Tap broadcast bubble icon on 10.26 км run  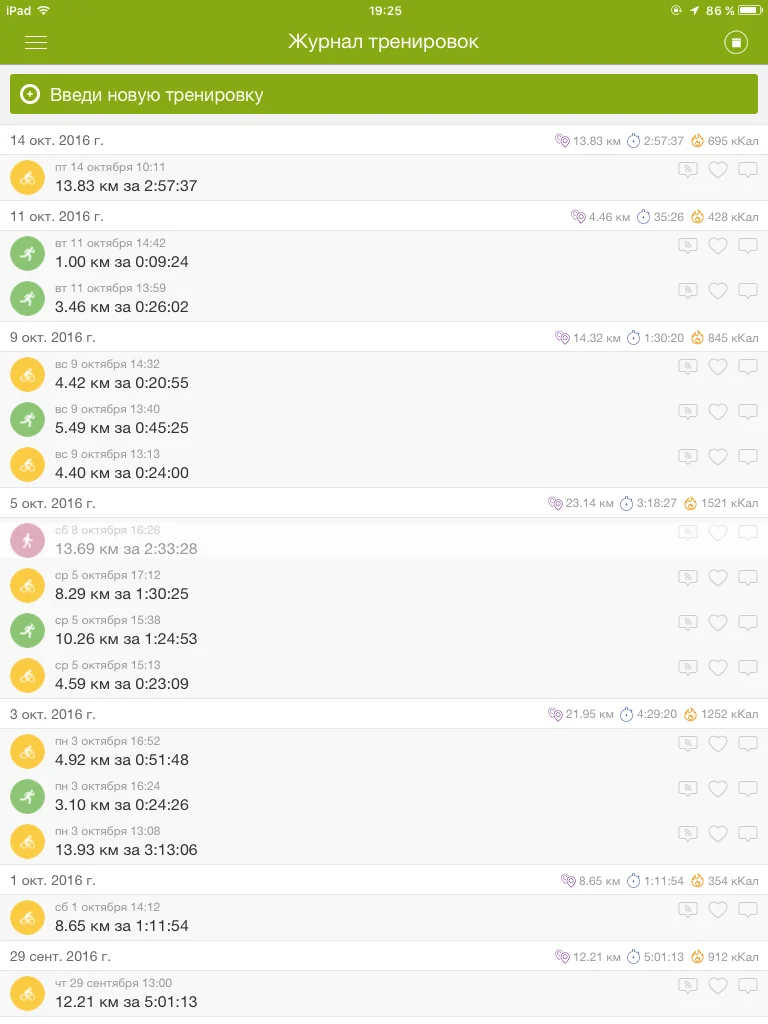tap(687, 623)
